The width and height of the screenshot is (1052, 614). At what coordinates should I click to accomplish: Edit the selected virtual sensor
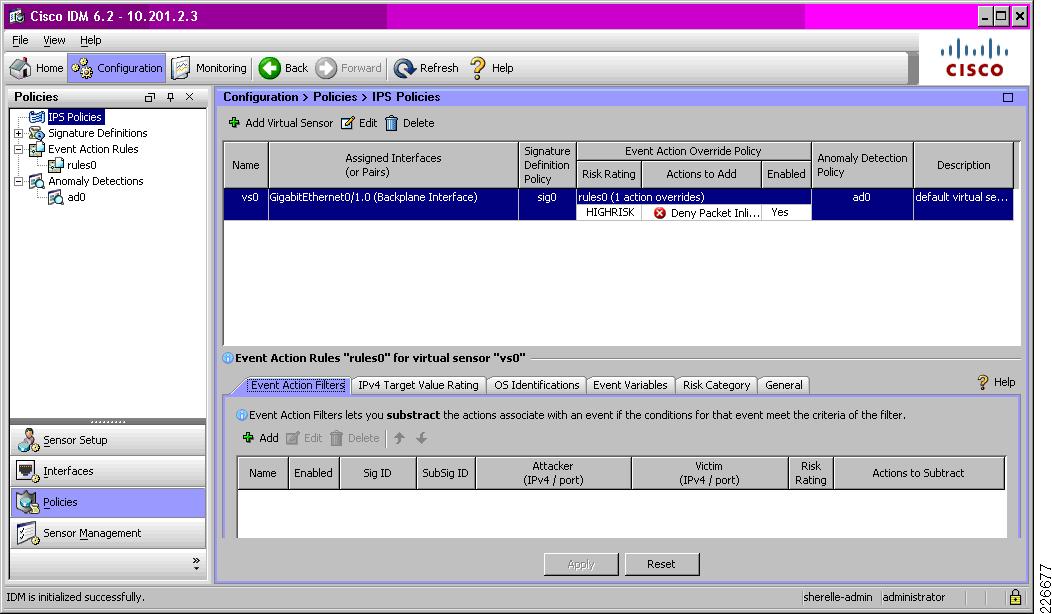pos(359,123)
